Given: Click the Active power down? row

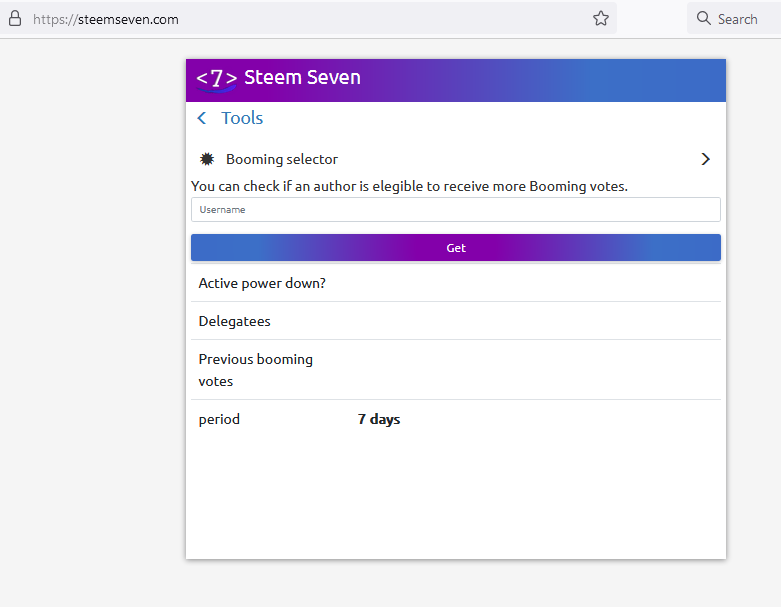Looking at the screenshot, I should click(456, 283).
